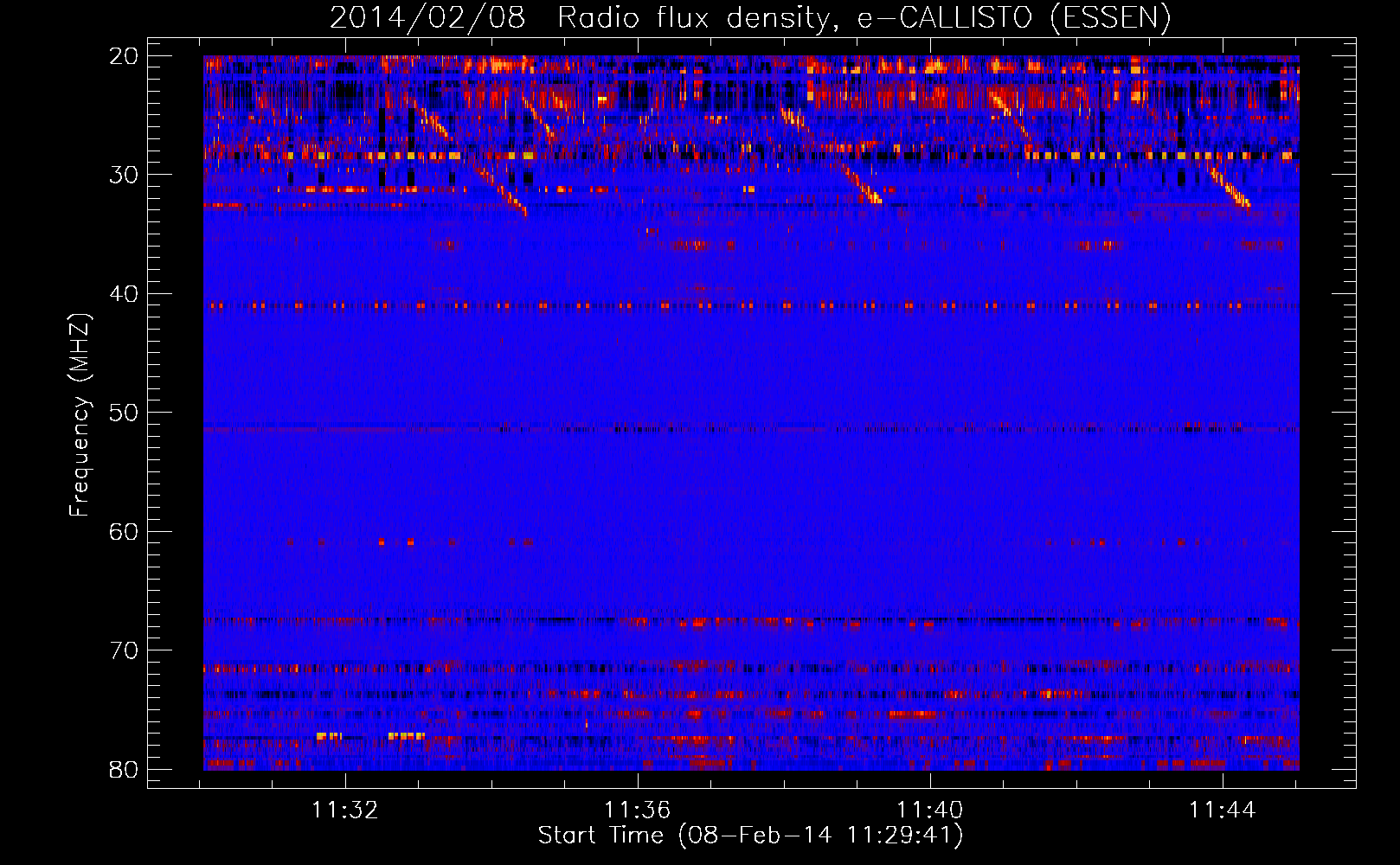1400x865 pixels.
Task: Click the frequency tick label '50'
Action: 124,413
